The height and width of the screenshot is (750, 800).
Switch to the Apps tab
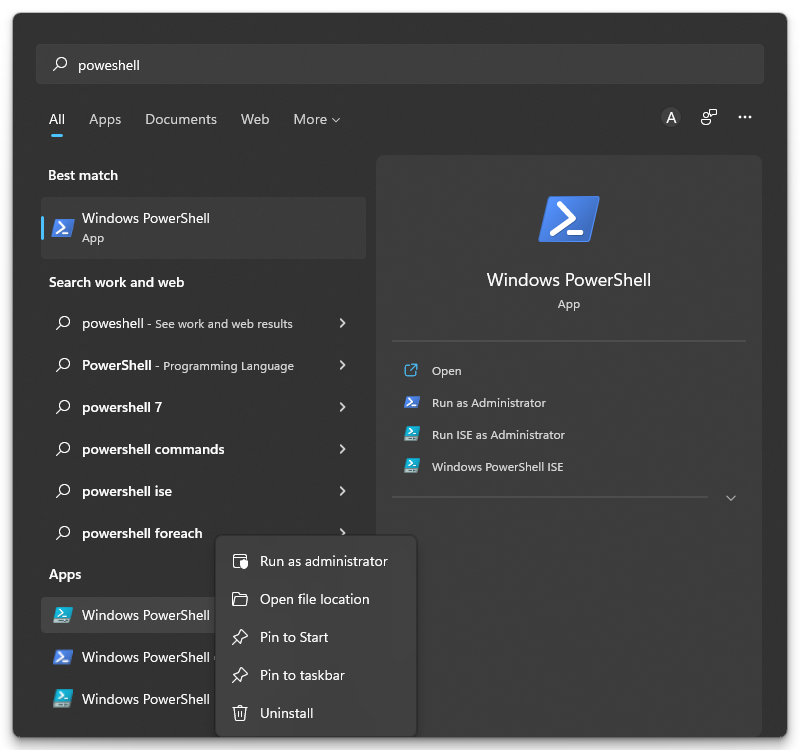click(105, 119)
